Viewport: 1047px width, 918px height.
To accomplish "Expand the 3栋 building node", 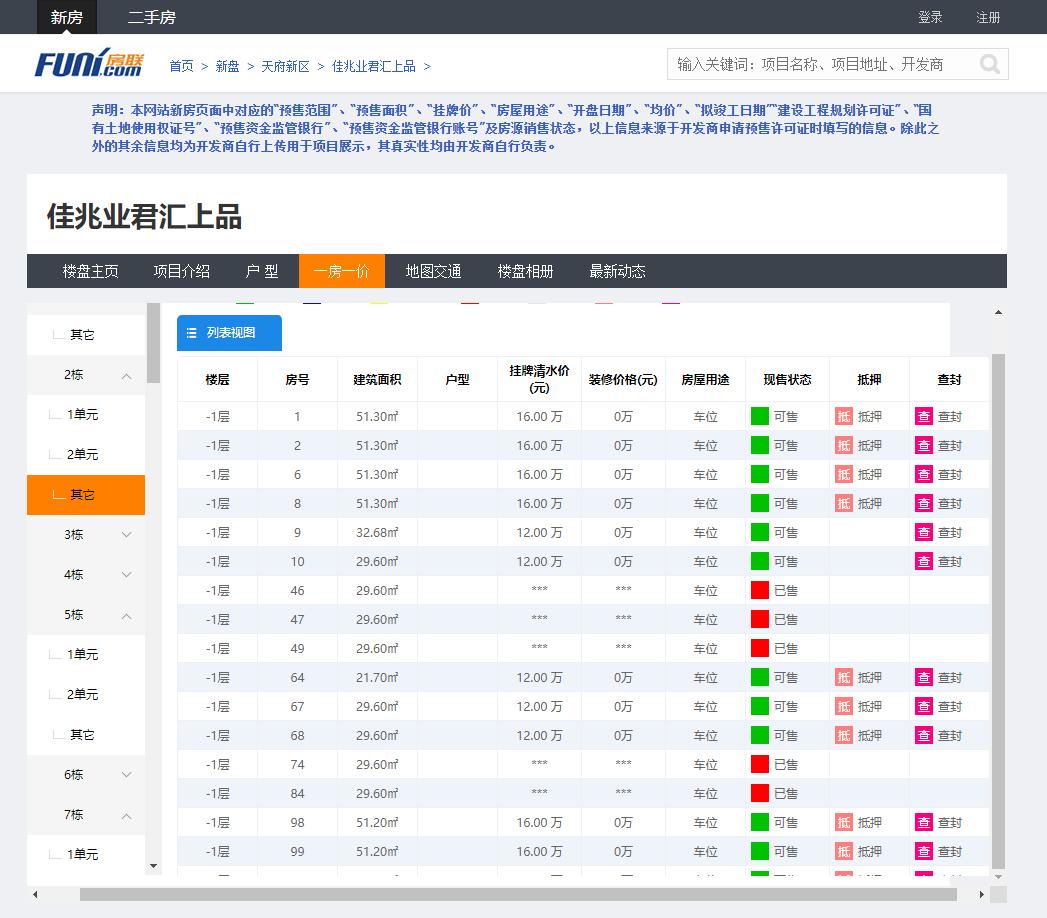I will pyautogui.click(x=126, y=535).
